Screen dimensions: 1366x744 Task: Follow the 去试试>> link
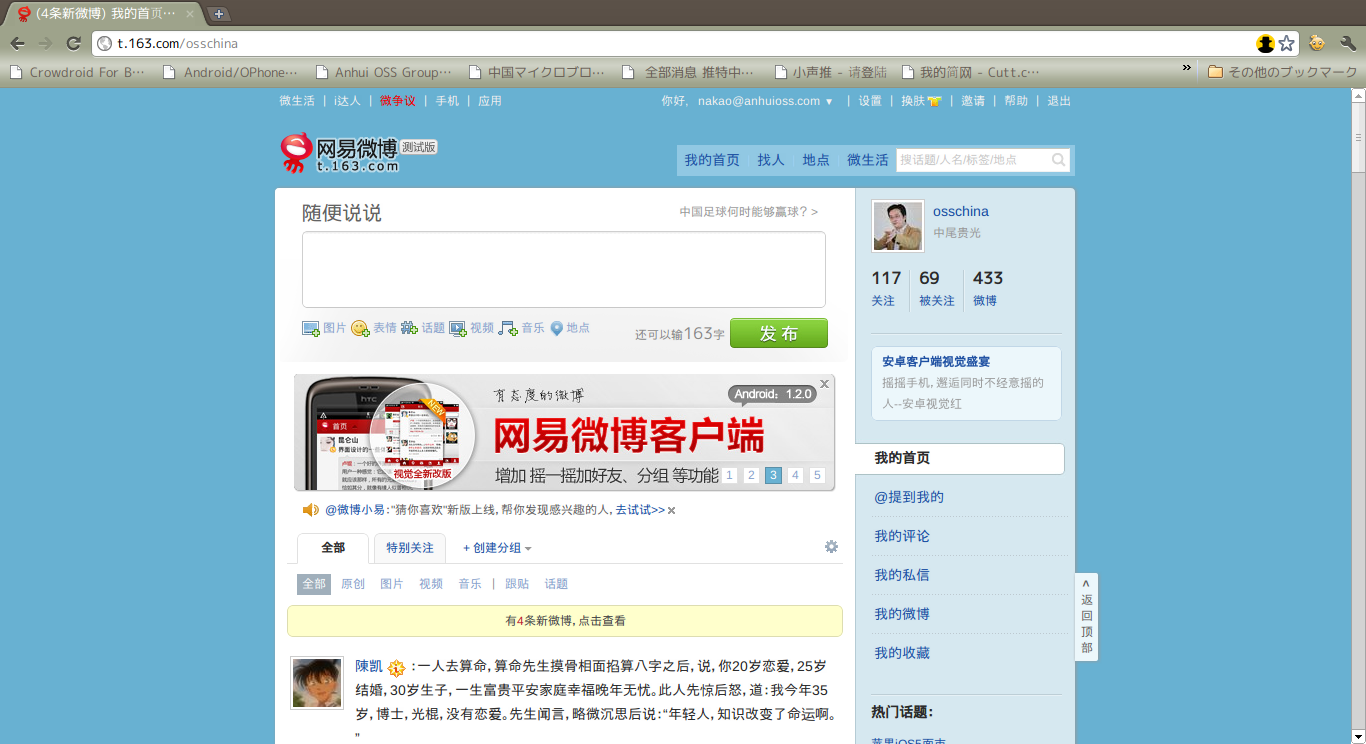640,510
